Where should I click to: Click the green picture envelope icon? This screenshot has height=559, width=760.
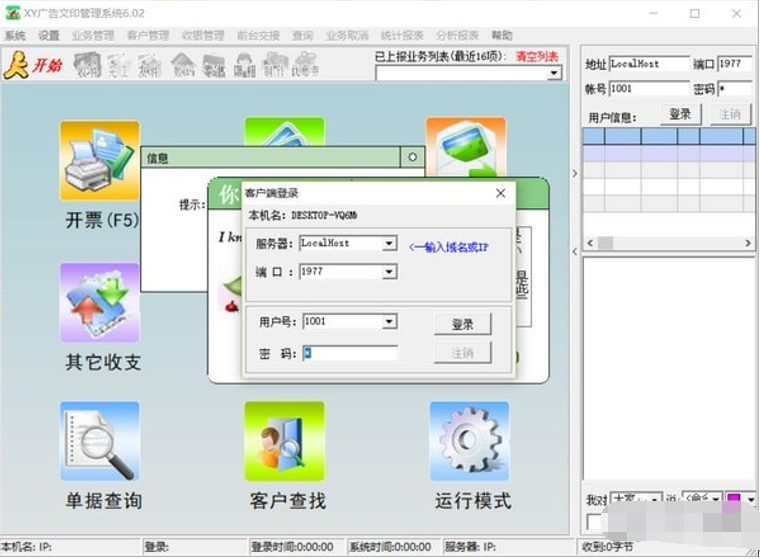[x=466, y=147]
